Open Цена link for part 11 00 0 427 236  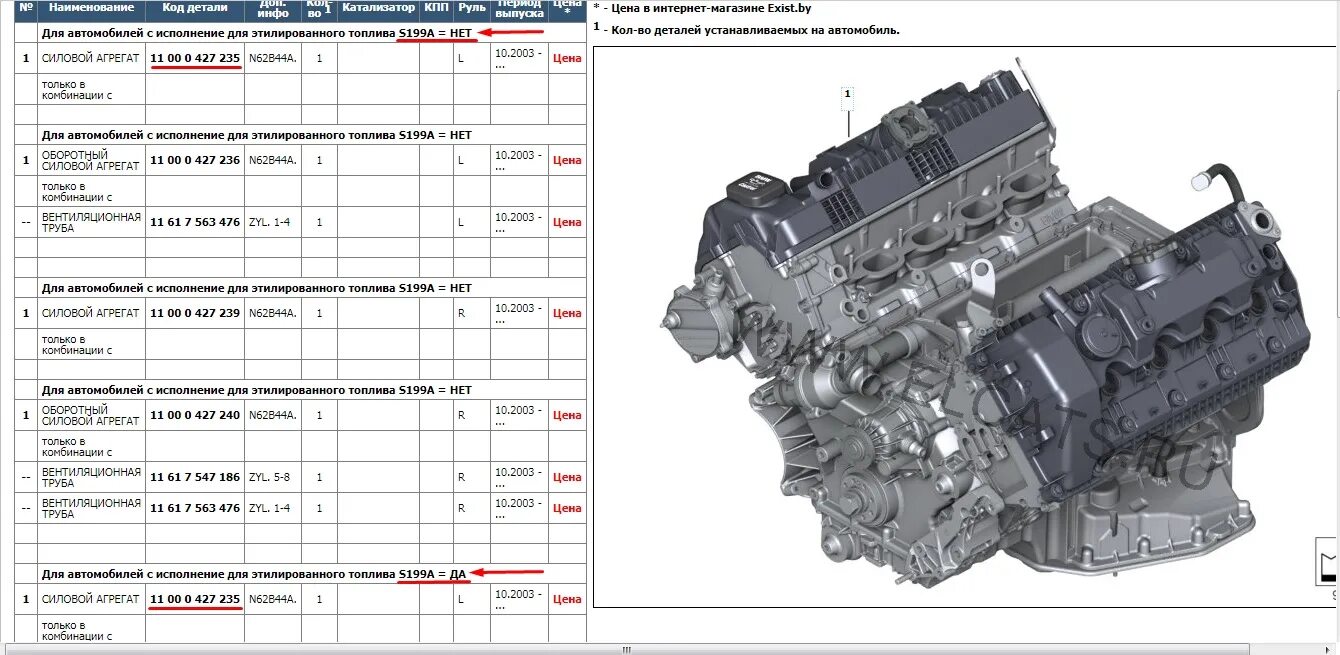coord(567,160)
